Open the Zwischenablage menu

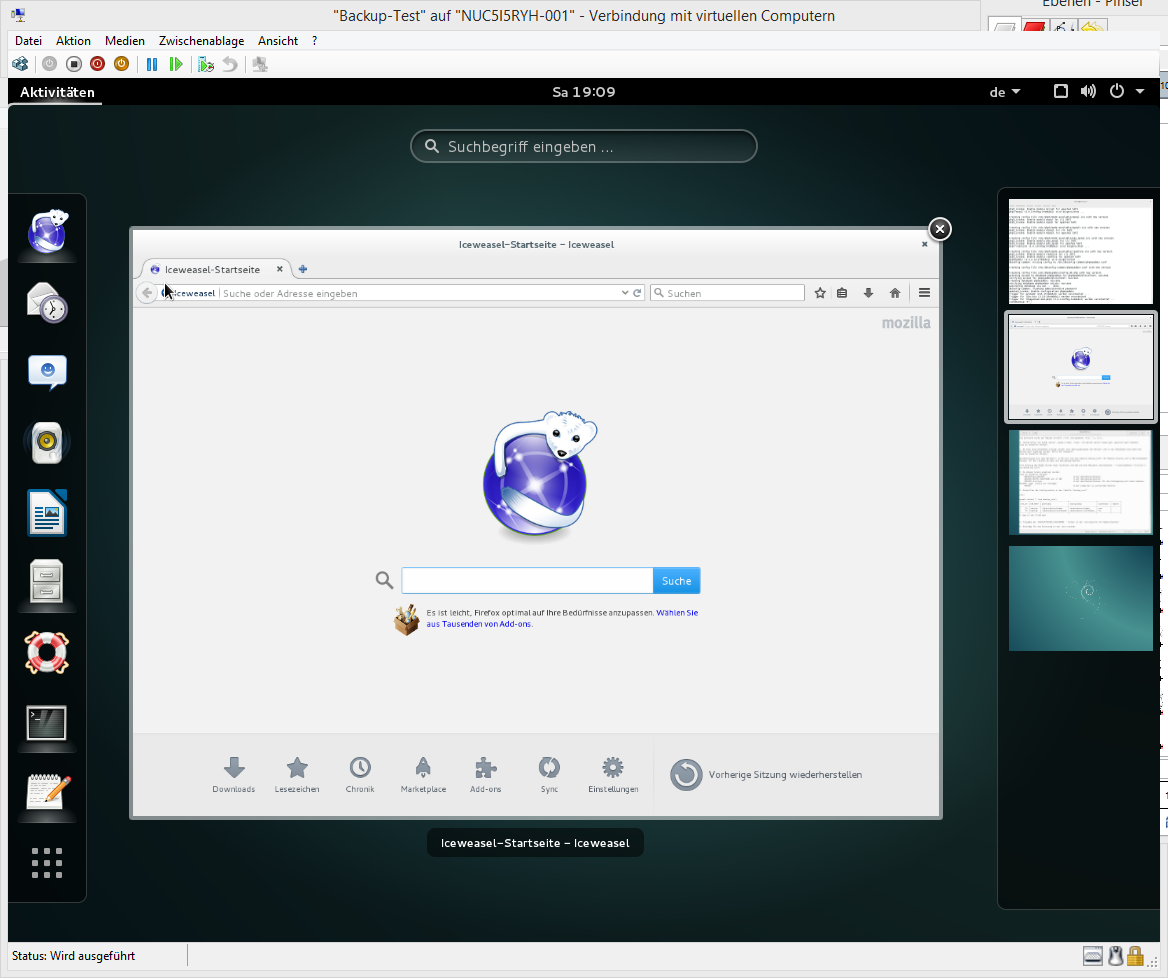coord(201,41)
